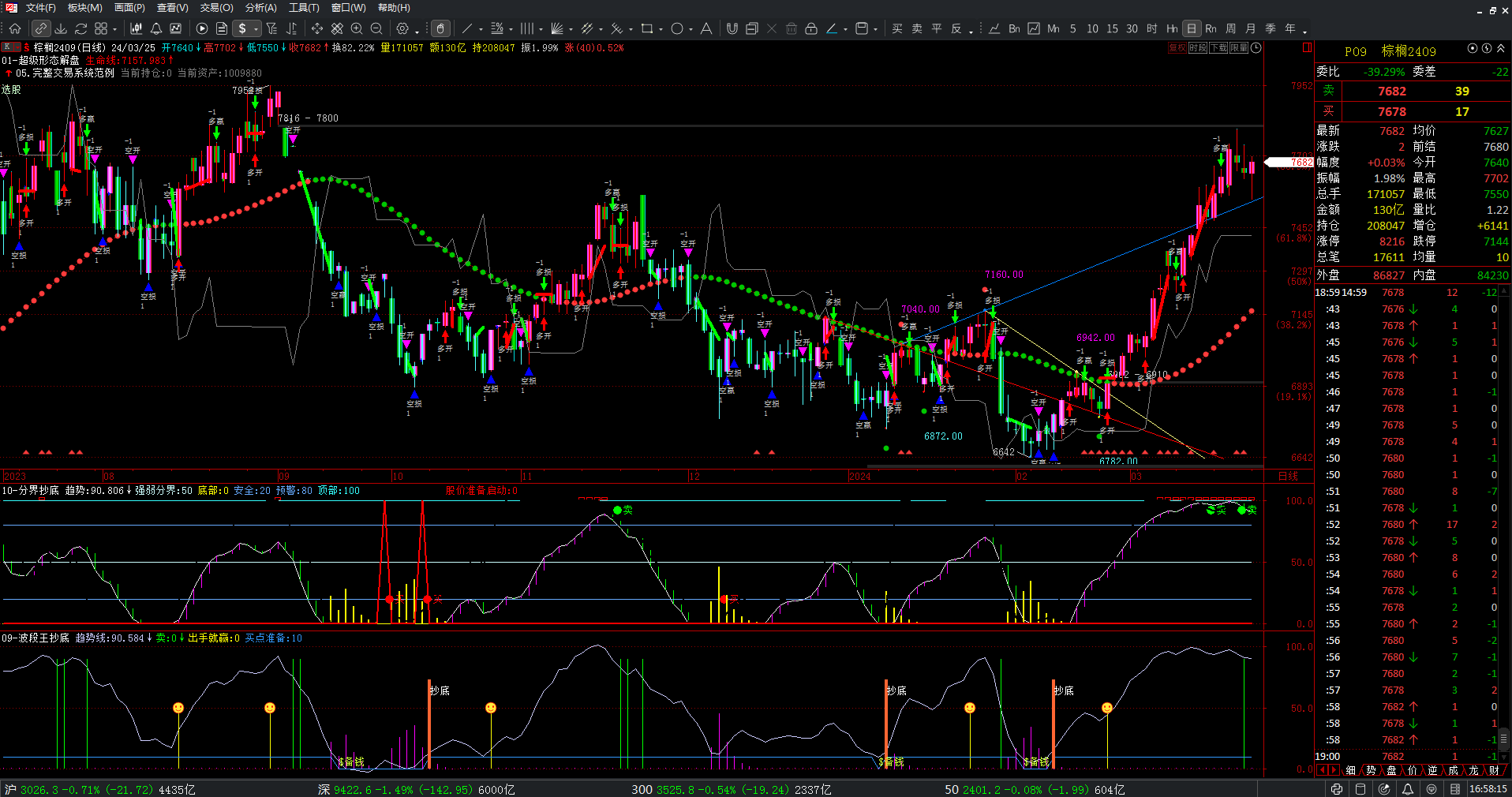Open the 板块(M) menu

click(x=85, y=8)
